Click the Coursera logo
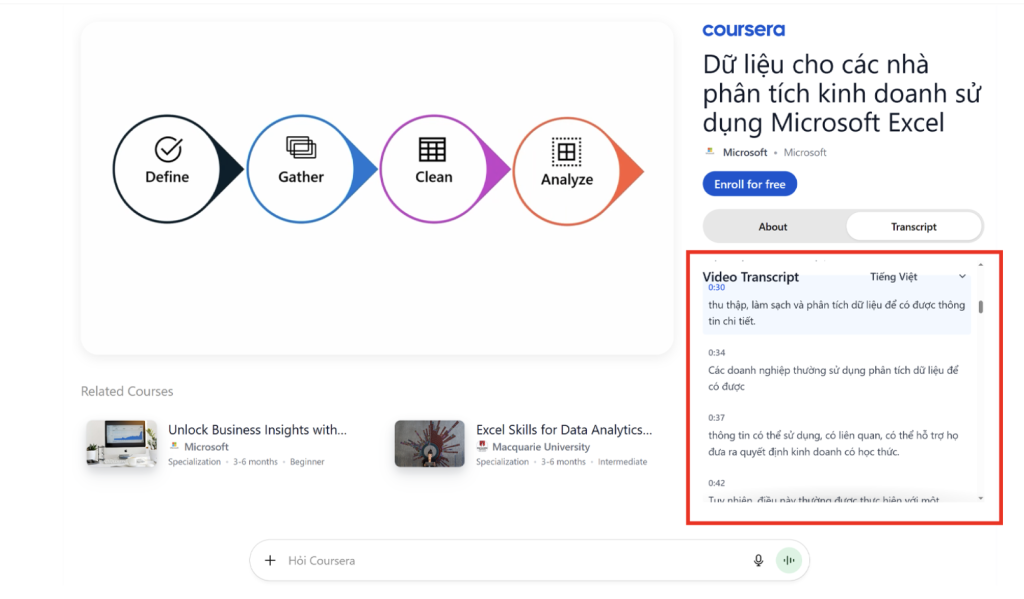Screen dimensions: 1024x599 (743, 30)
